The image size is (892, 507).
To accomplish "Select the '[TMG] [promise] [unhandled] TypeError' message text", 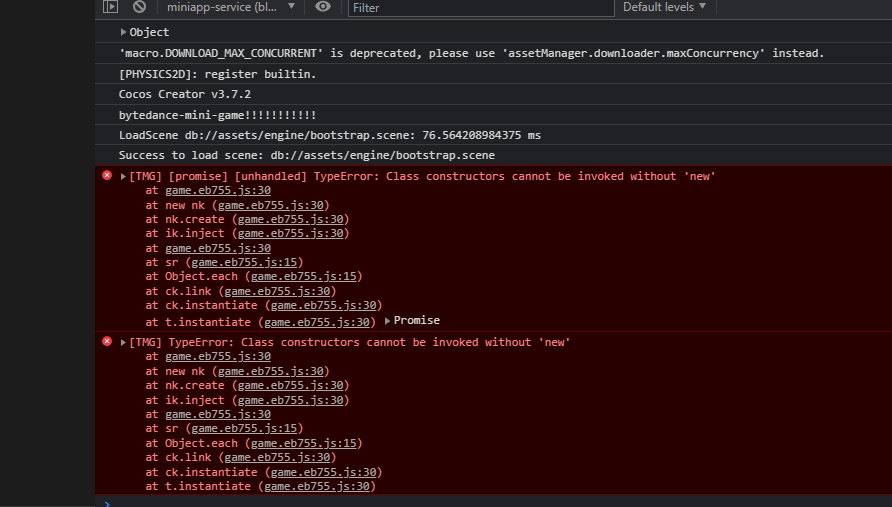I will (x=422, y=176).
